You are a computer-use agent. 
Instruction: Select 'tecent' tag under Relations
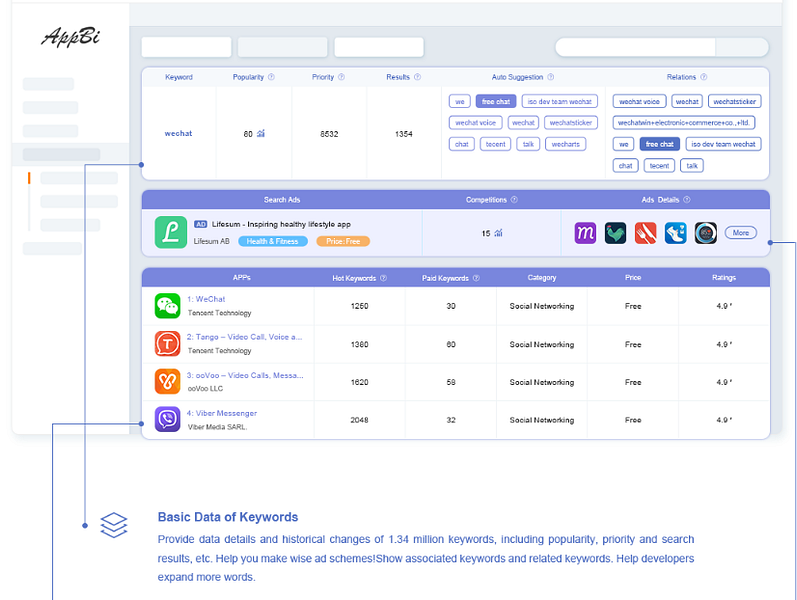pos(659,165)
